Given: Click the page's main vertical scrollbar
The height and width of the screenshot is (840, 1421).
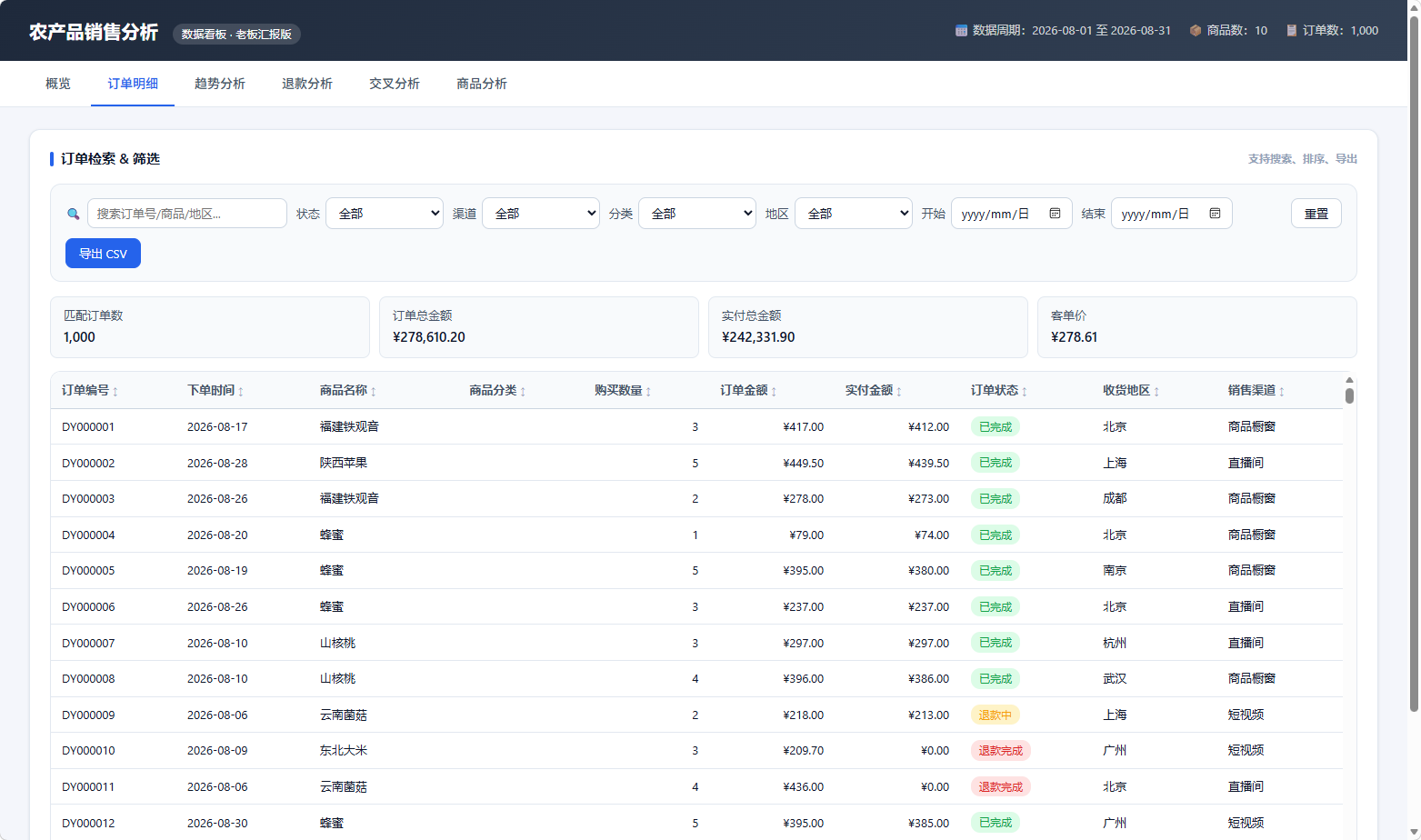Looking at the screenshot, I should point(1414,364).
